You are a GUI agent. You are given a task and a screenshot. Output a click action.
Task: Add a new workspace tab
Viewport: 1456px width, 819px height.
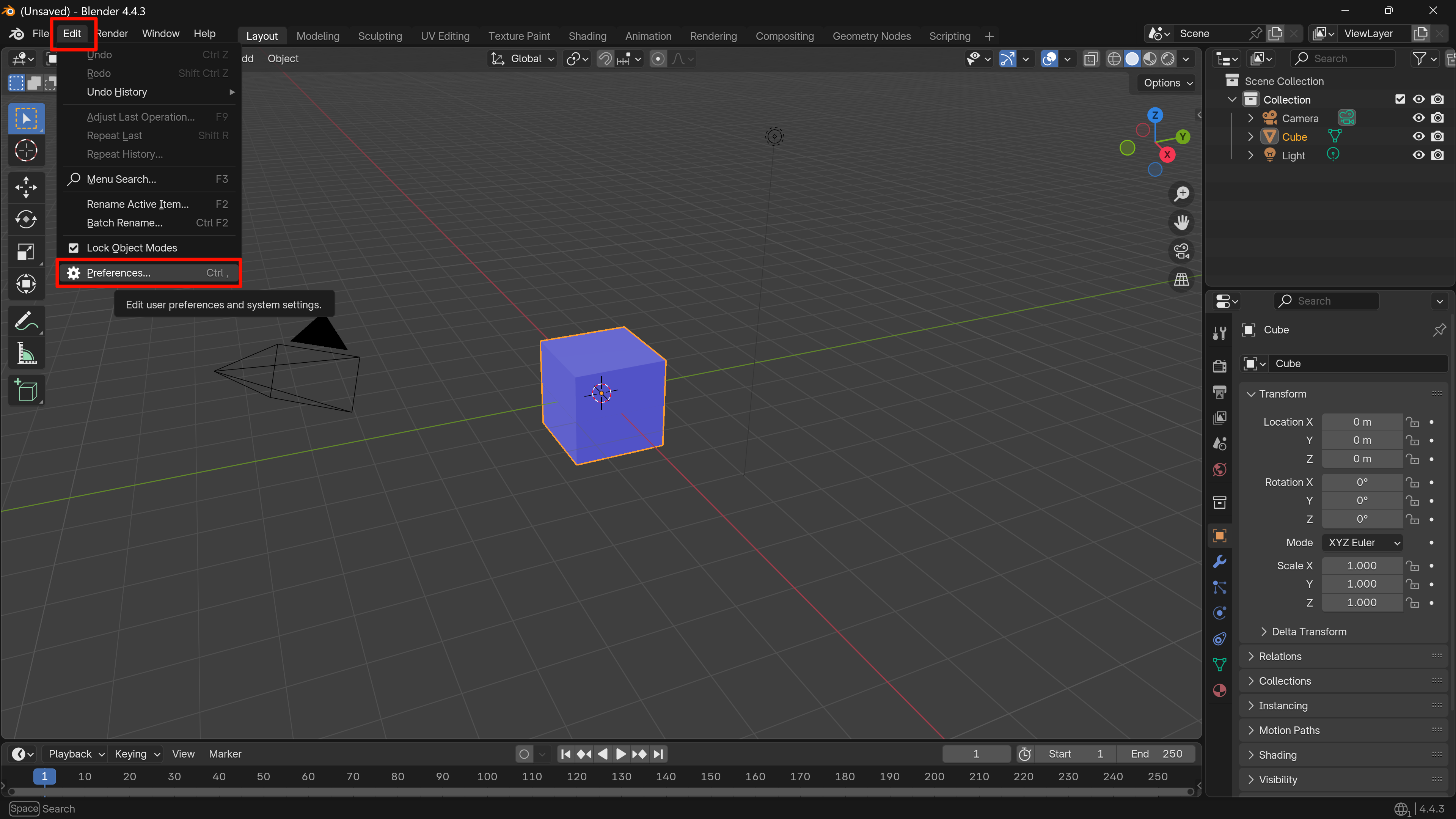[x=989, y=36]
